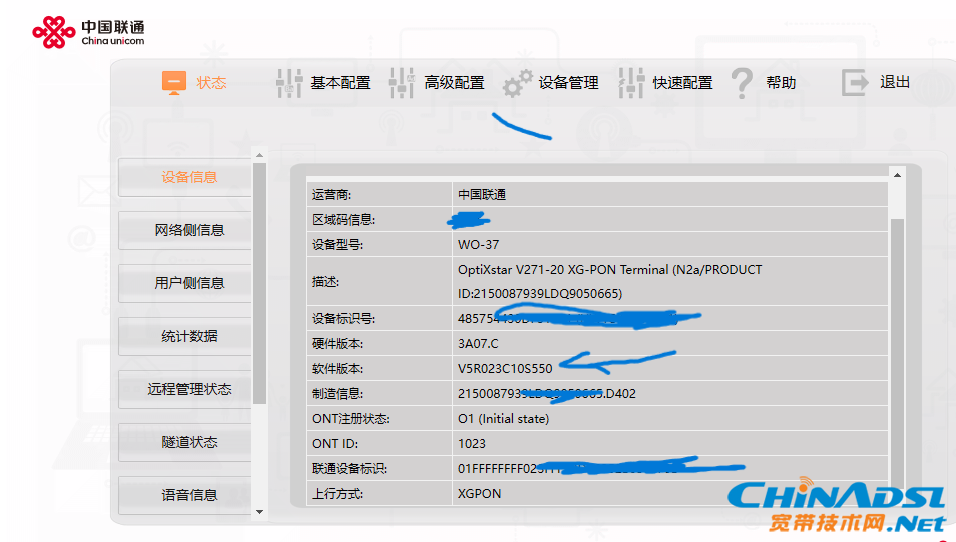Go to 用户侧信息 section
The image size is (956, 542).
[189, 283]
